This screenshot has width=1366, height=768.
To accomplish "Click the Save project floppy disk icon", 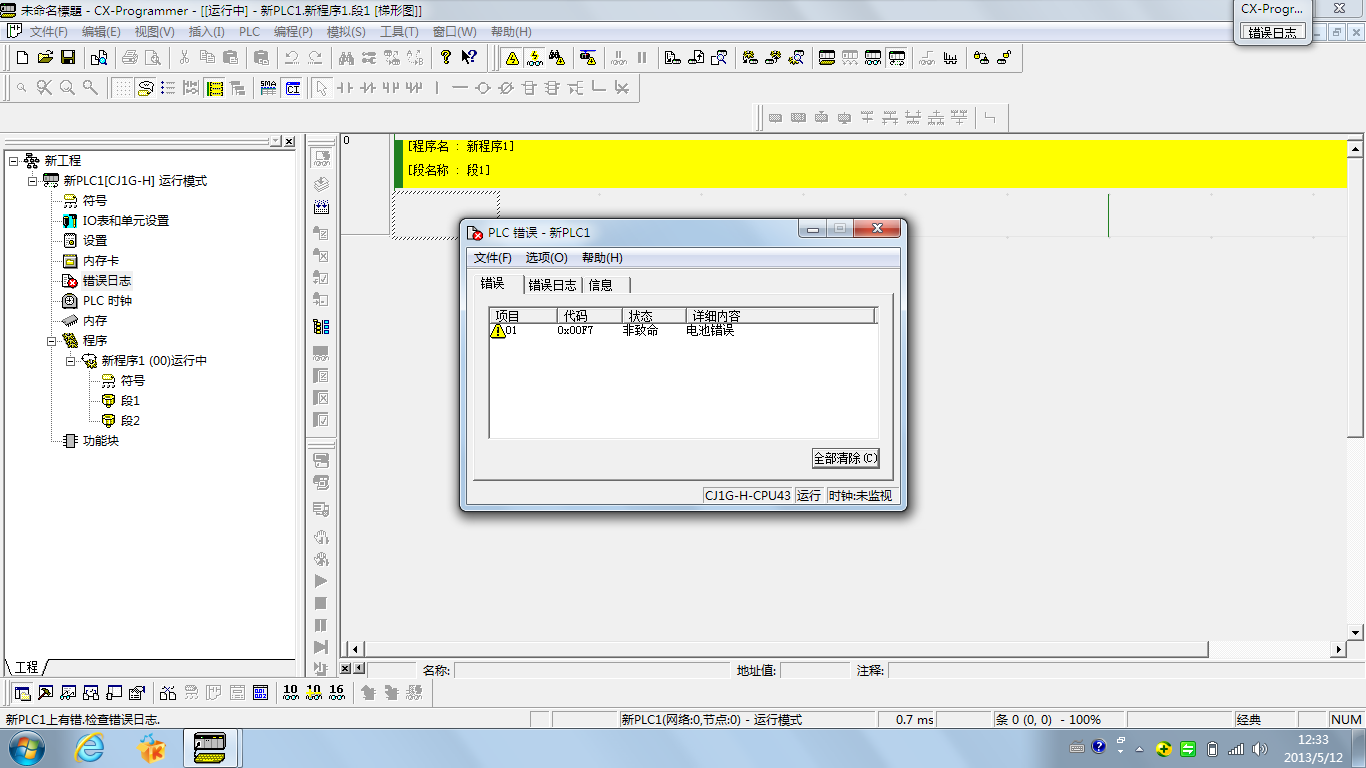I will 68,58.
